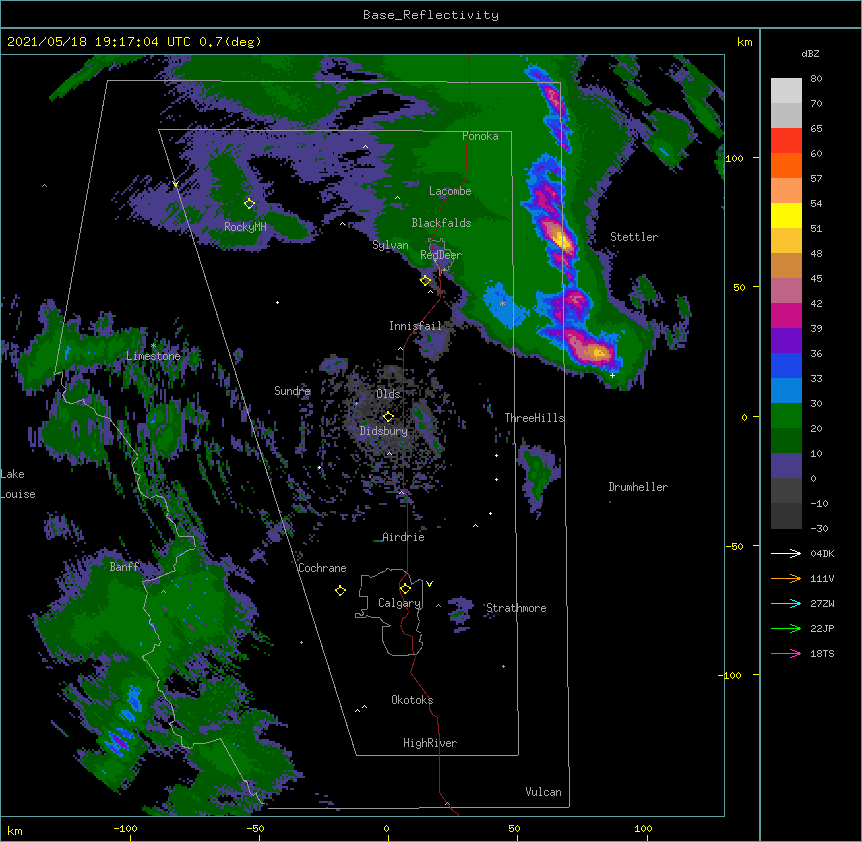Click the 50 tick label on right axis
This screenshot has height=842, width=862.
739,287
